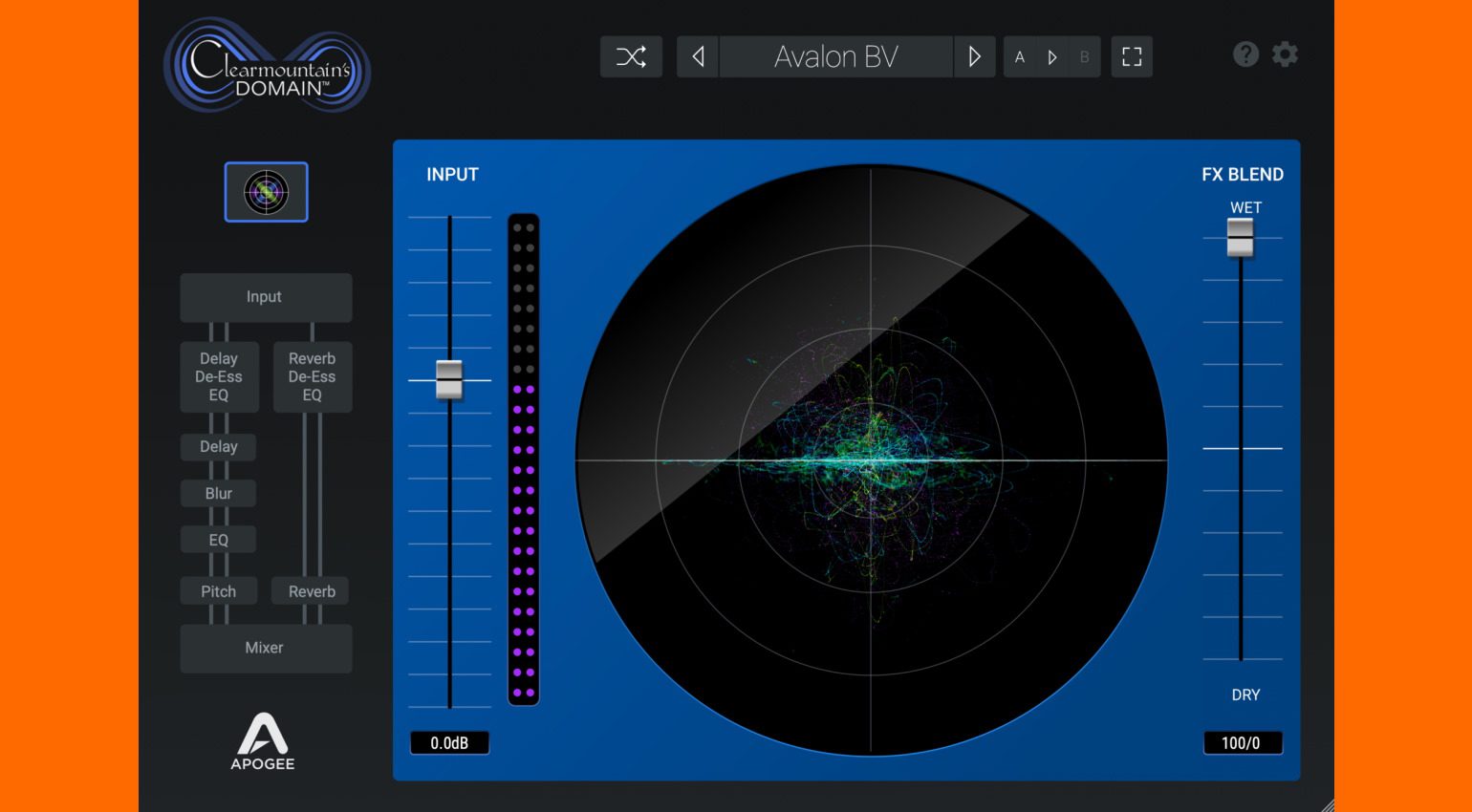Copy A to B arrow button

coord(1052,57)
